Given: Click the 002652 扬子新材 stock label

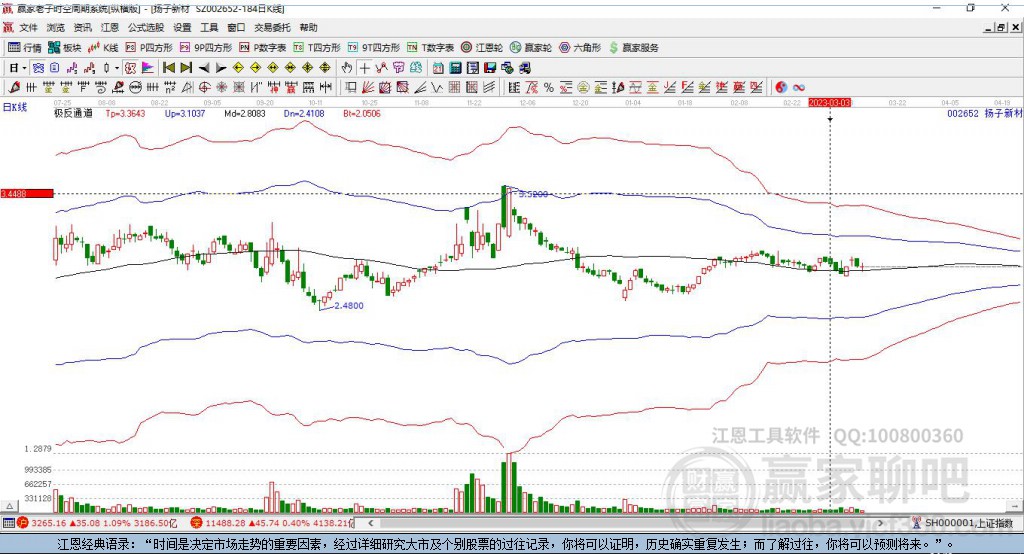Looking at the screenshot, I should tap(984, 113).
